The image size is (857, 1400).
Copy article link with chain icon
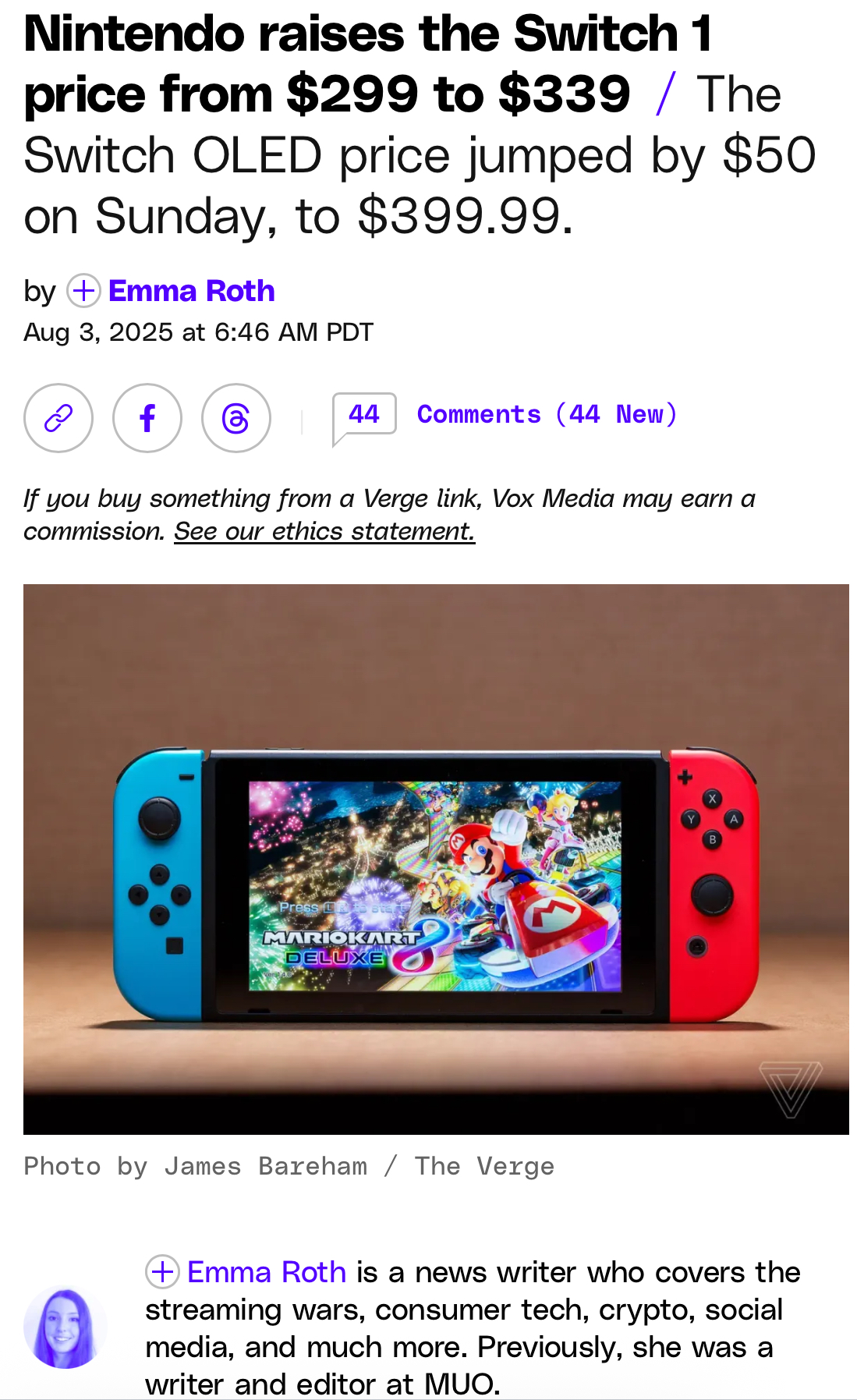pyautogui.click(x=58, y=418)
